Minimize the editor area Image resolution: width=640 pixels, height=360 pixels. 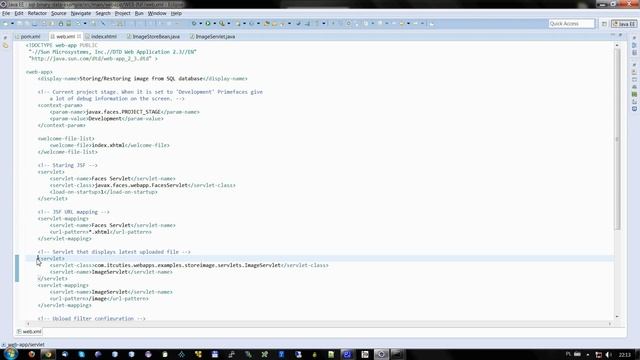click(x=613, y=35)
